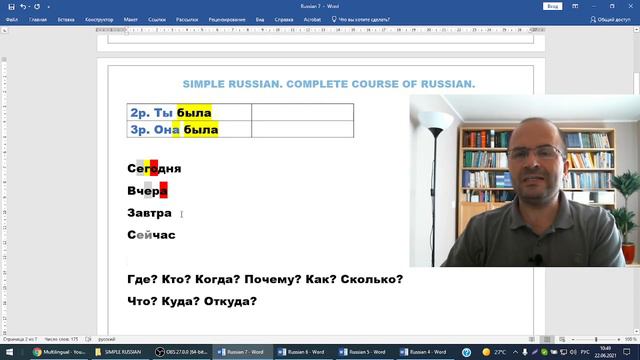Click the question word Откуда?
640x360 pixels.
[231, 301]
